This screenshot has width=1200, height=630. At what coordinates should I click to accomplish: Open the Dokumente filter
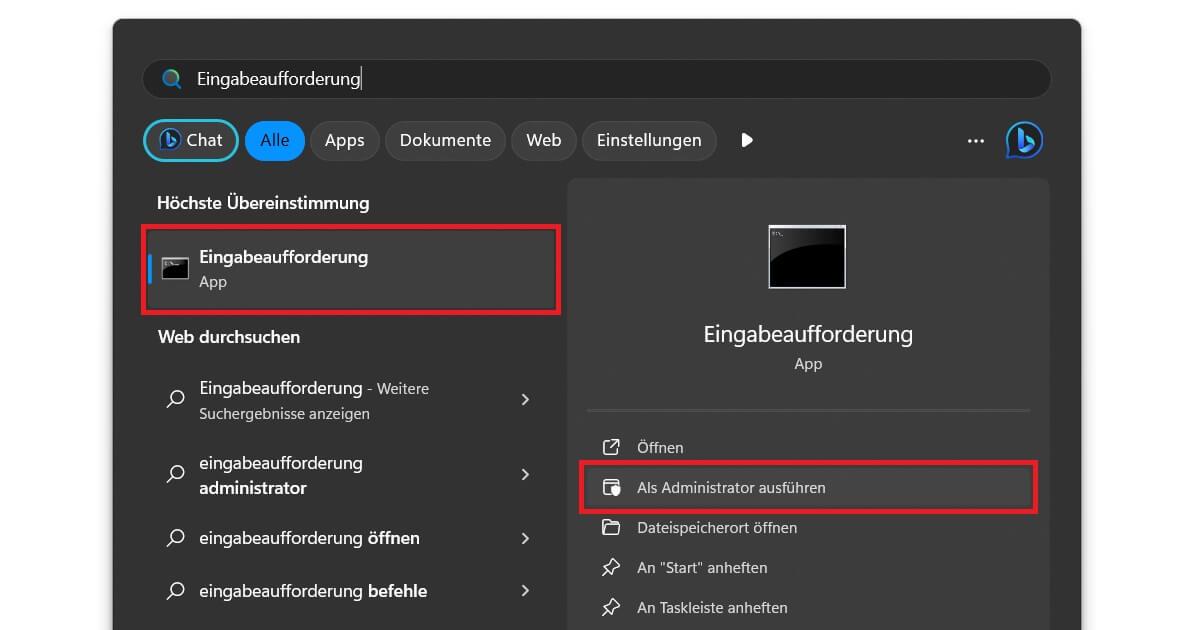click(x=445, y=140)
